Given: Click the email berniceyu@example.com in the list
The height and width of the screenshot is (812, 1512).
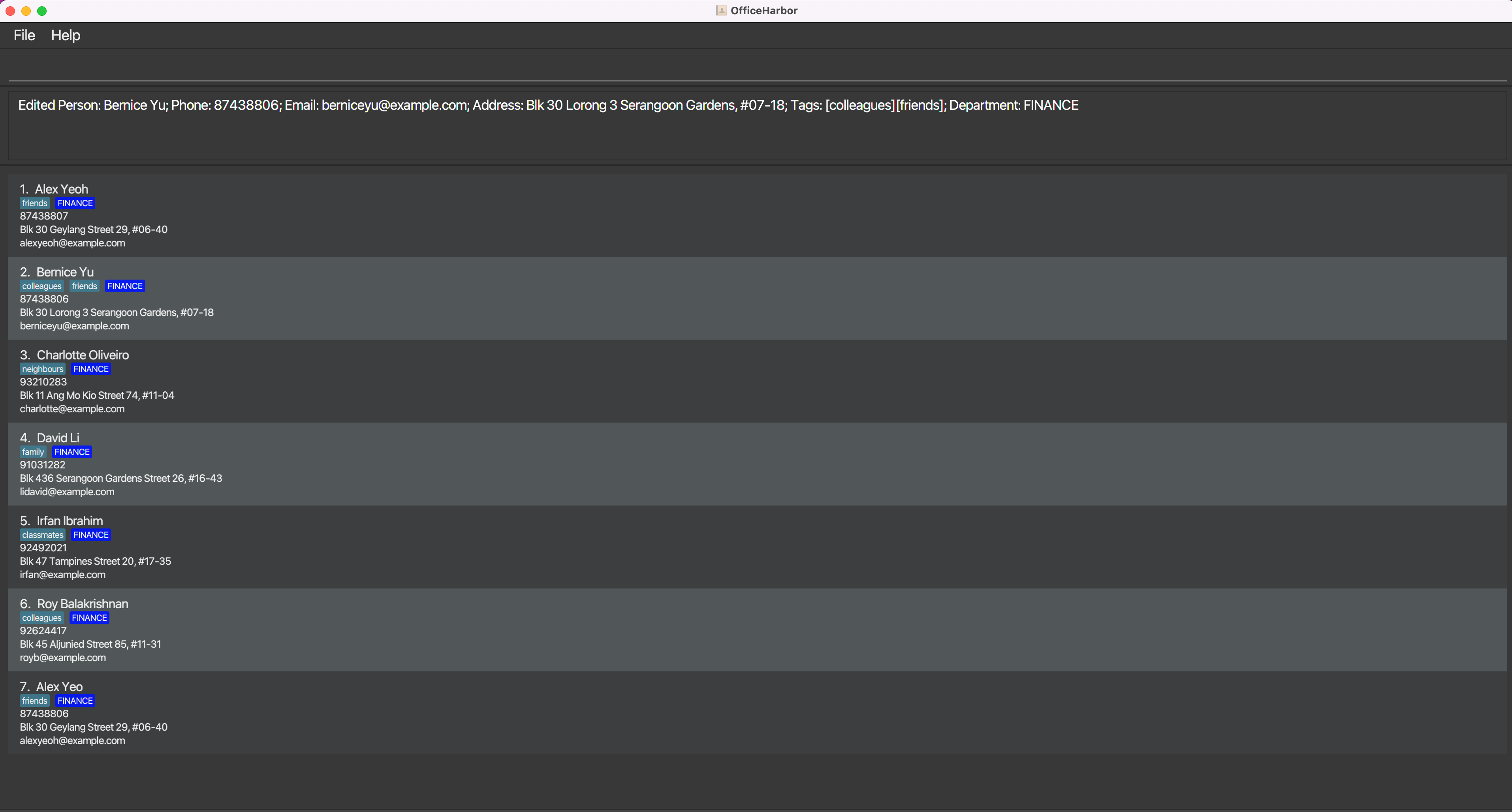Looking at the screenshot, I should 75,326.
